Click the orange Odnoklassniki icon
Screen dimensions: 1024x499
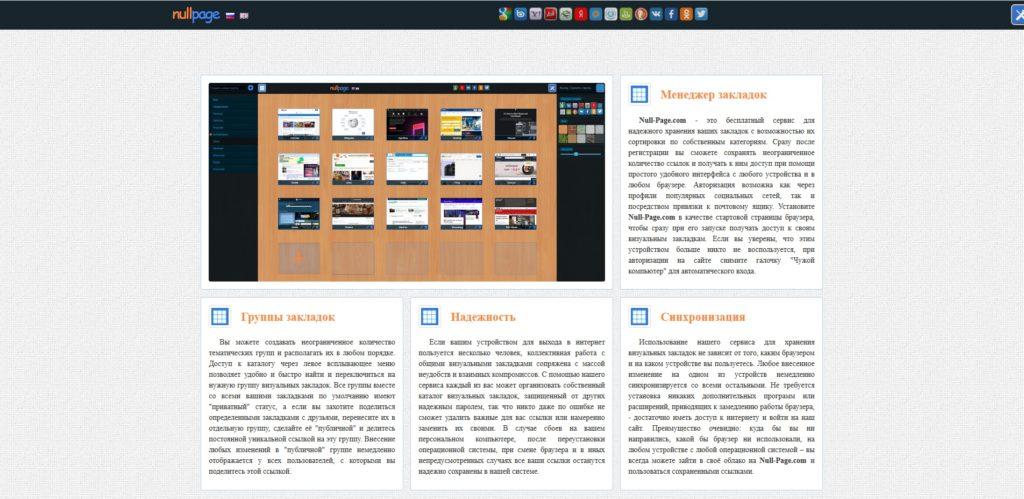click(x=686, y=14)
